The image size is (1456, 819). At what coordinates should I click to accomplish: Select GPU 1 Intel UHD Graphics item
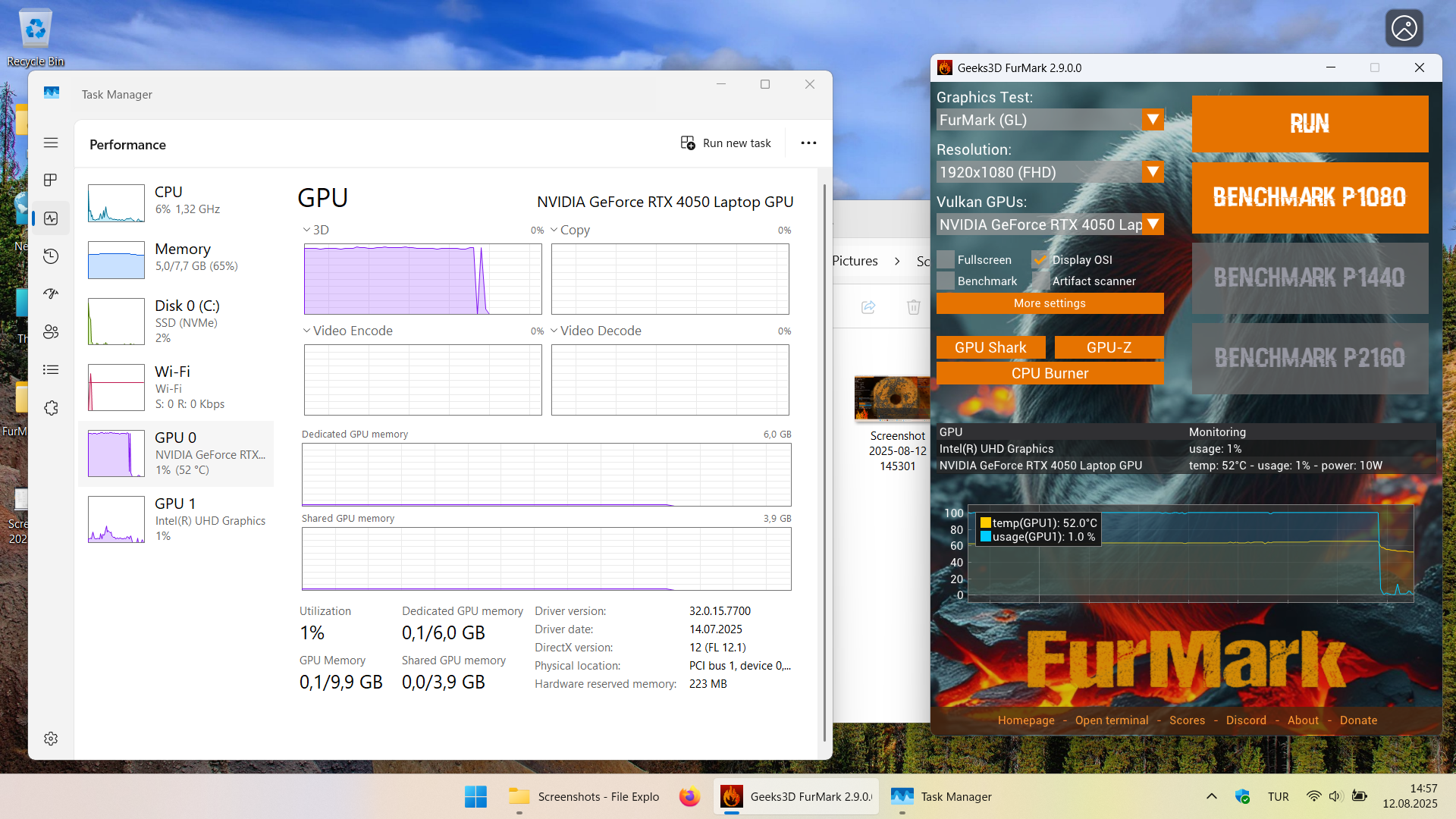176,519
